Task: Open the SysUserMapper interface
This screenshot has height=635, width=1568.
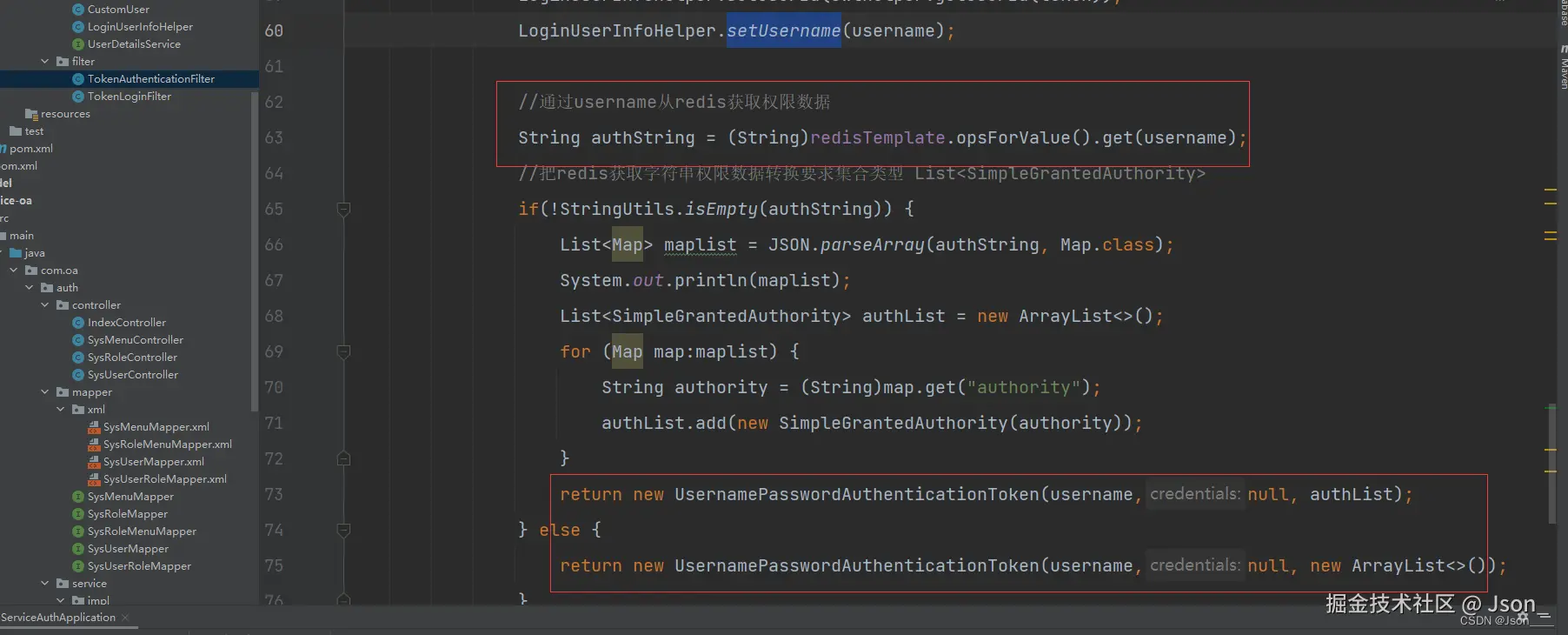Action: point(128,549)
